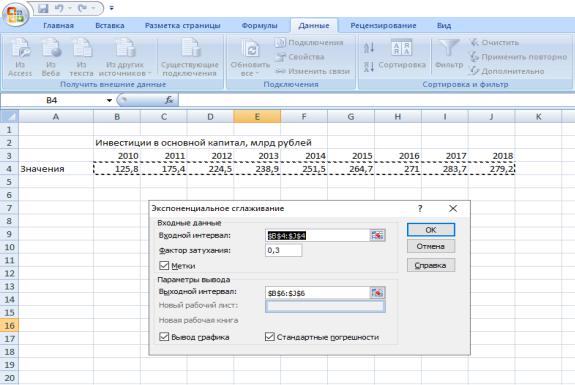Switch to the Вид tab

[x=444, y=26]
